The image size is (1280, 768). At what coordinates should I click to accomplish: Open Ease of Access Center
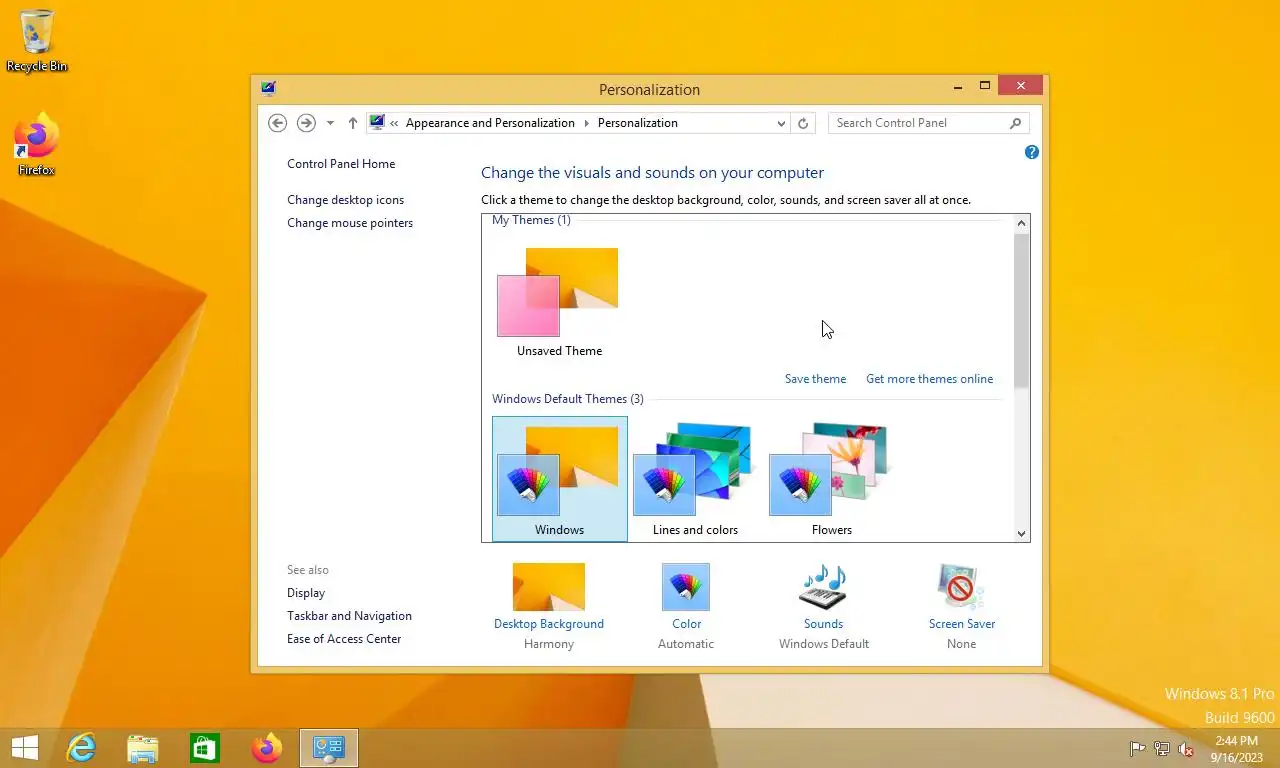[x=344, y=639]
